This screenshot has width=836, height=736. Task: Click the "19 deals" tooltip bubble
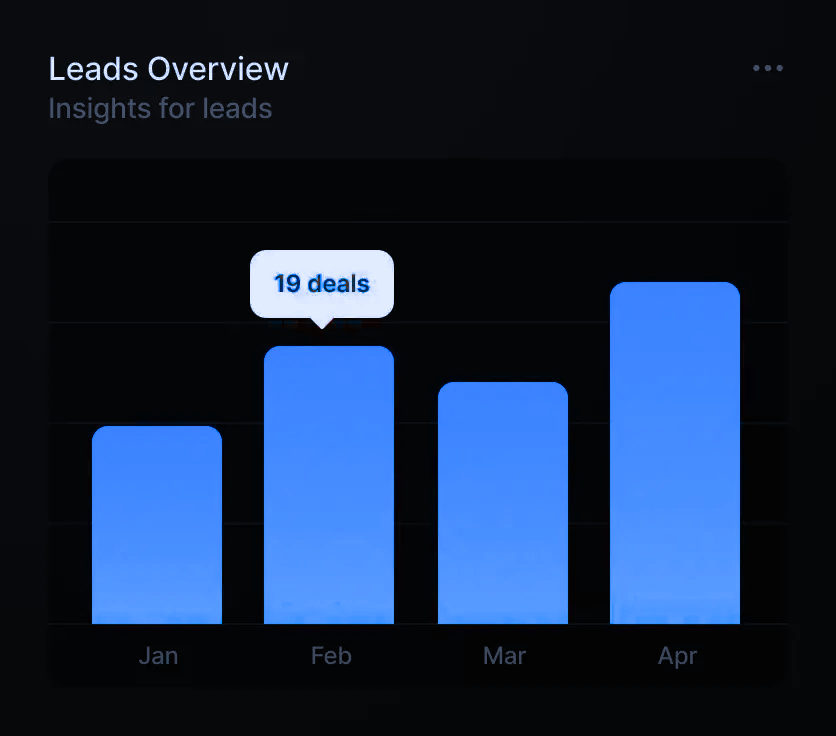pyautogui.click(x=322, y=283)
